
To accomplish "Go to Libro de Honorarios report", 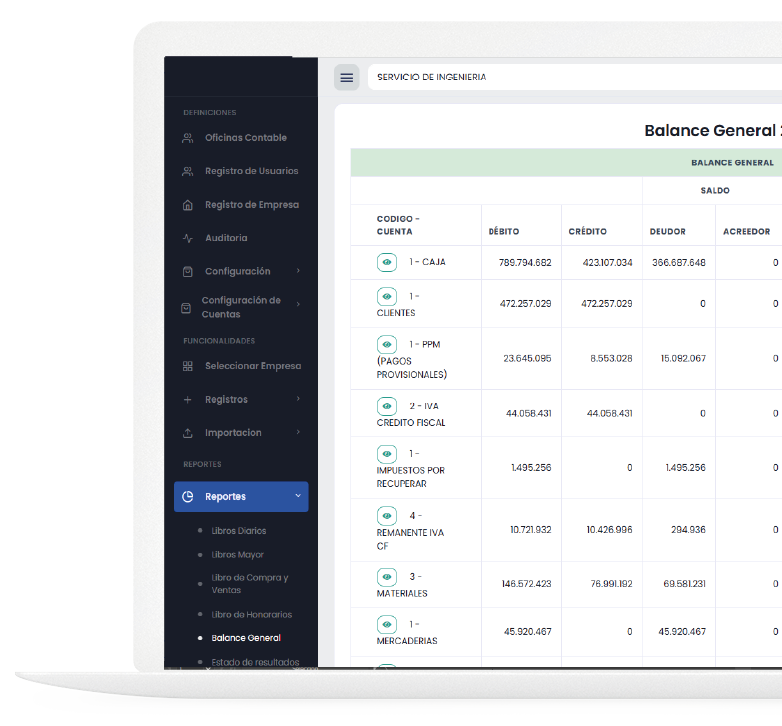I will [252, 615].
